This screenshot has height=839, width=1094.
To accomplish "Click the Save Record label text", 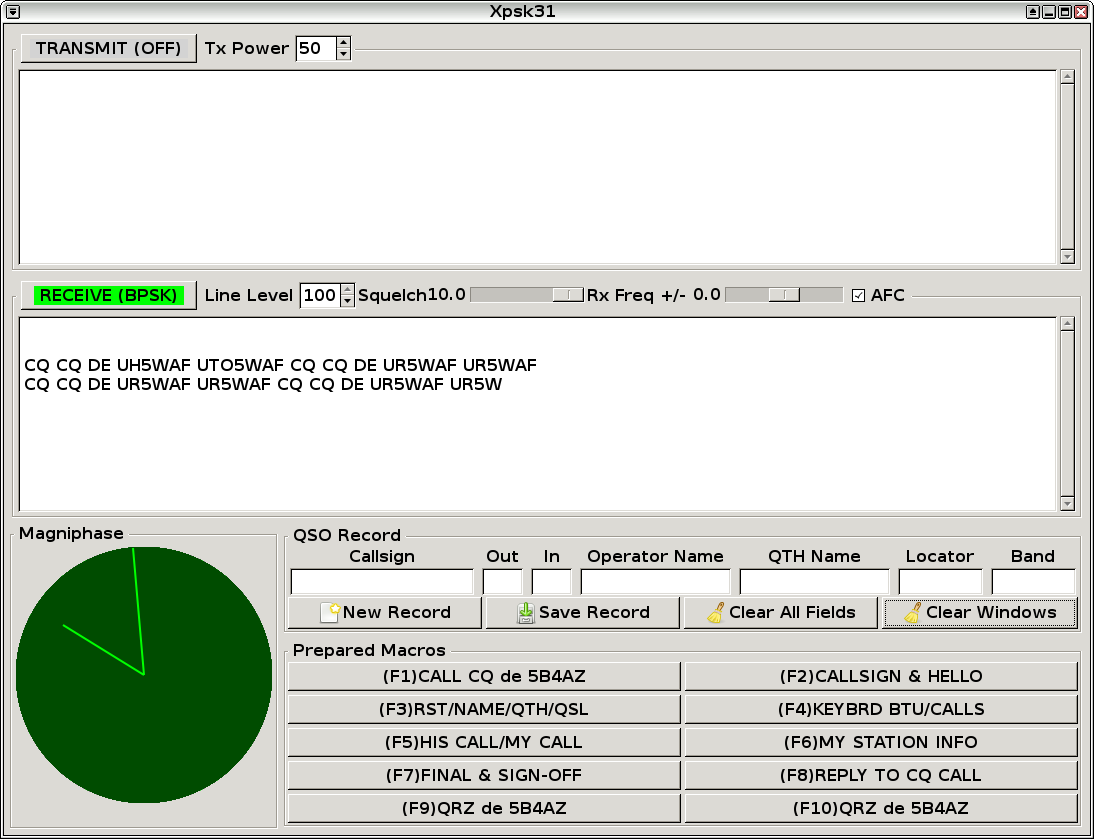I will tap(594, 612).
